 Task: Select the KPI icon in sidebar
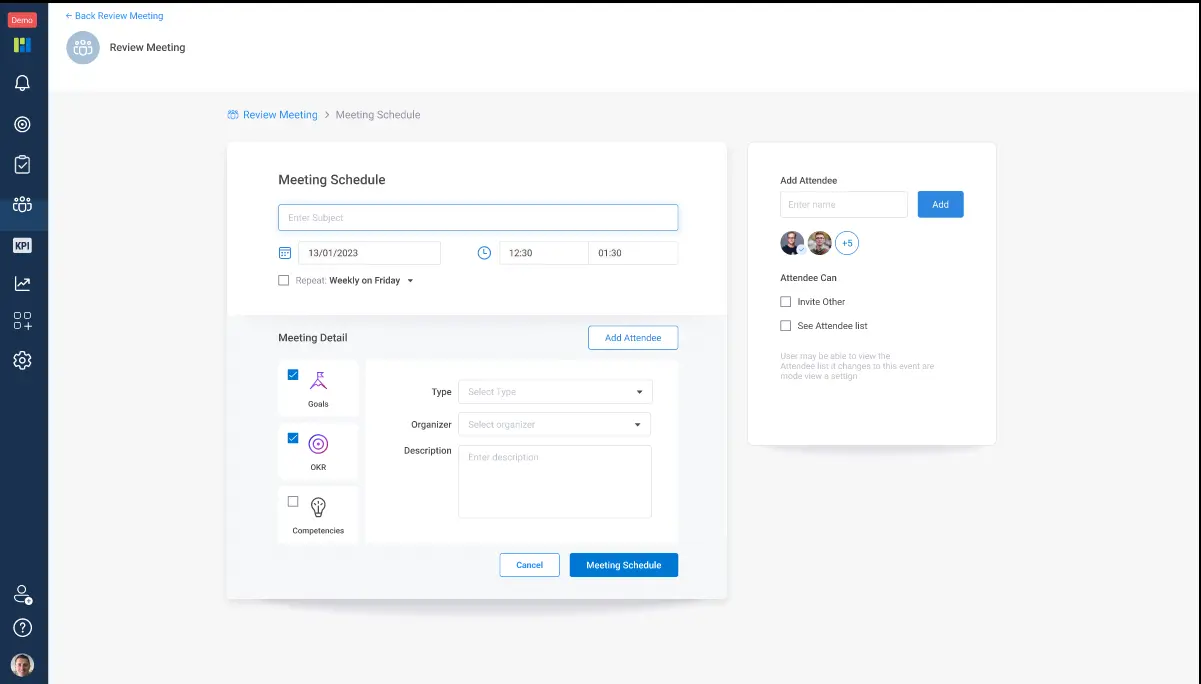point(22,245)
